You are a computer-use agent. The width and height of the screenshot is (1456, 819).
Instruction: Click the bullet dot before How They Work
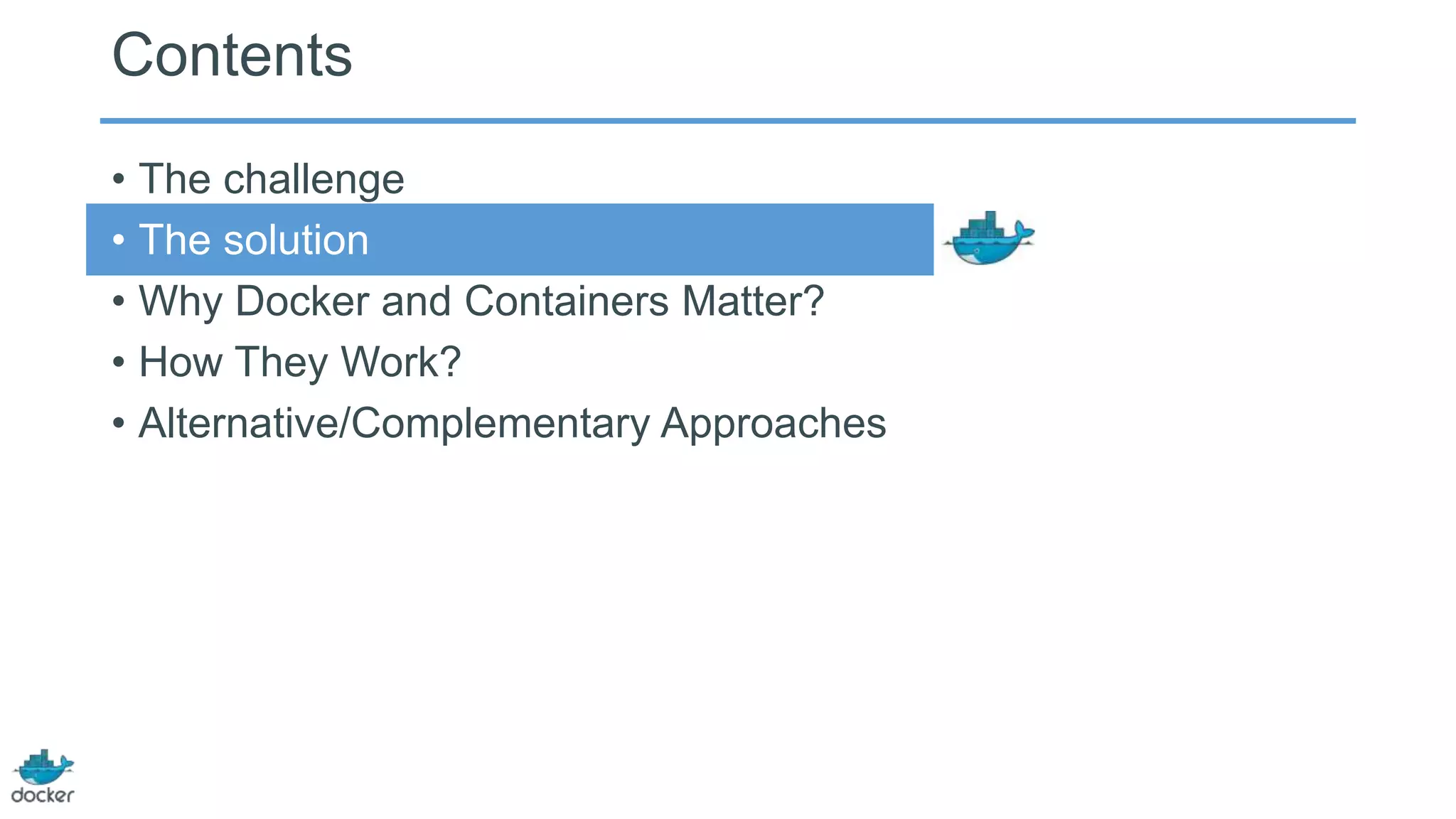(x=119, y=363)
